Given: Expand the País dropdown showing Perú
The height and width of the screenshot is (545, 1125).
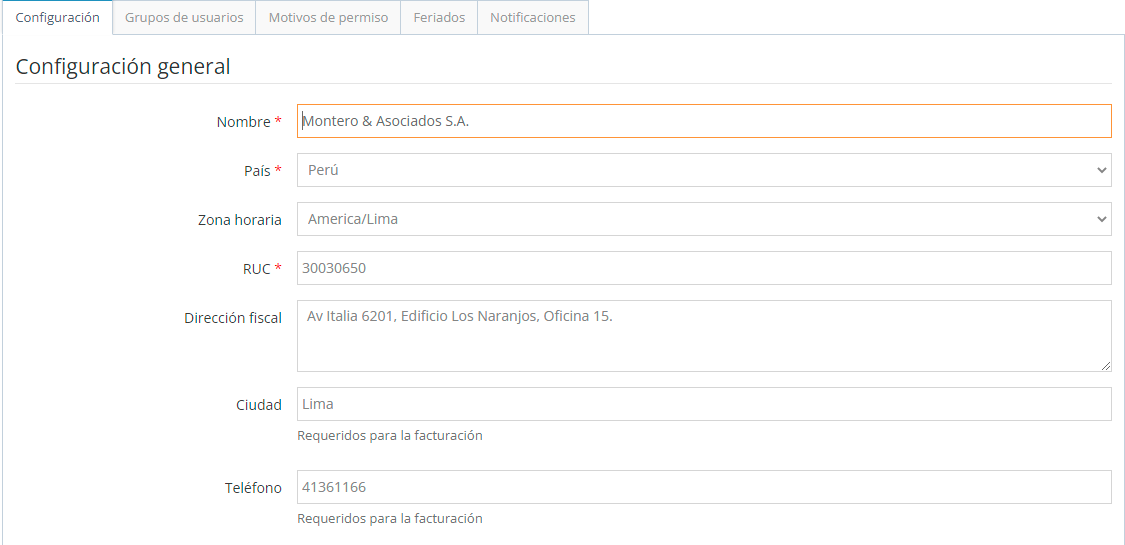Looking at the screenshot, I should pyautogui.click(x=704, y=170).
